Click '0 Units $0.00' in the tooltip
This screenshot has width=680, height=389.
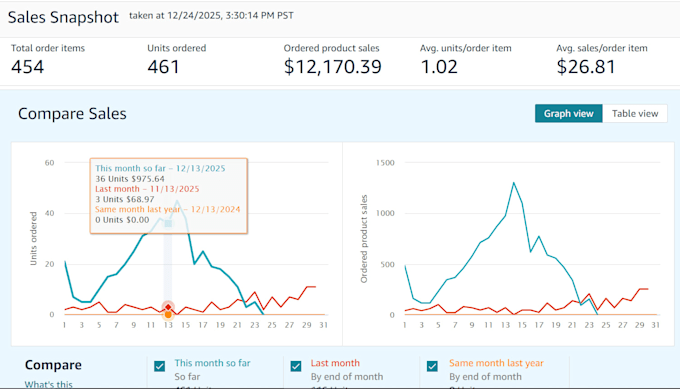pos(122,220)
